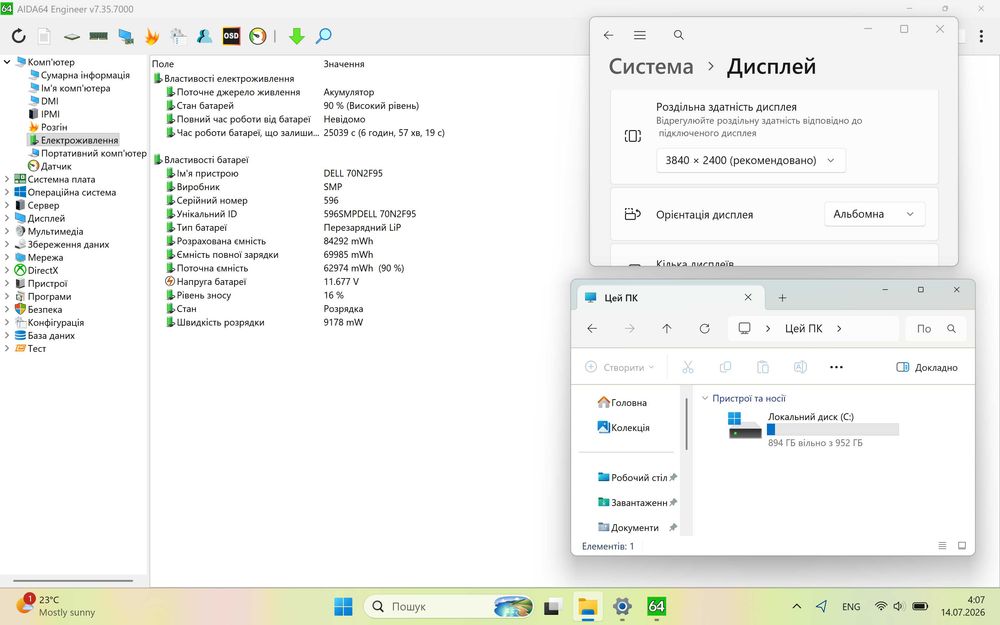Click the search magnifier in Settings window
This screenshot has width=1000, height=625.
tap(679, 35)
